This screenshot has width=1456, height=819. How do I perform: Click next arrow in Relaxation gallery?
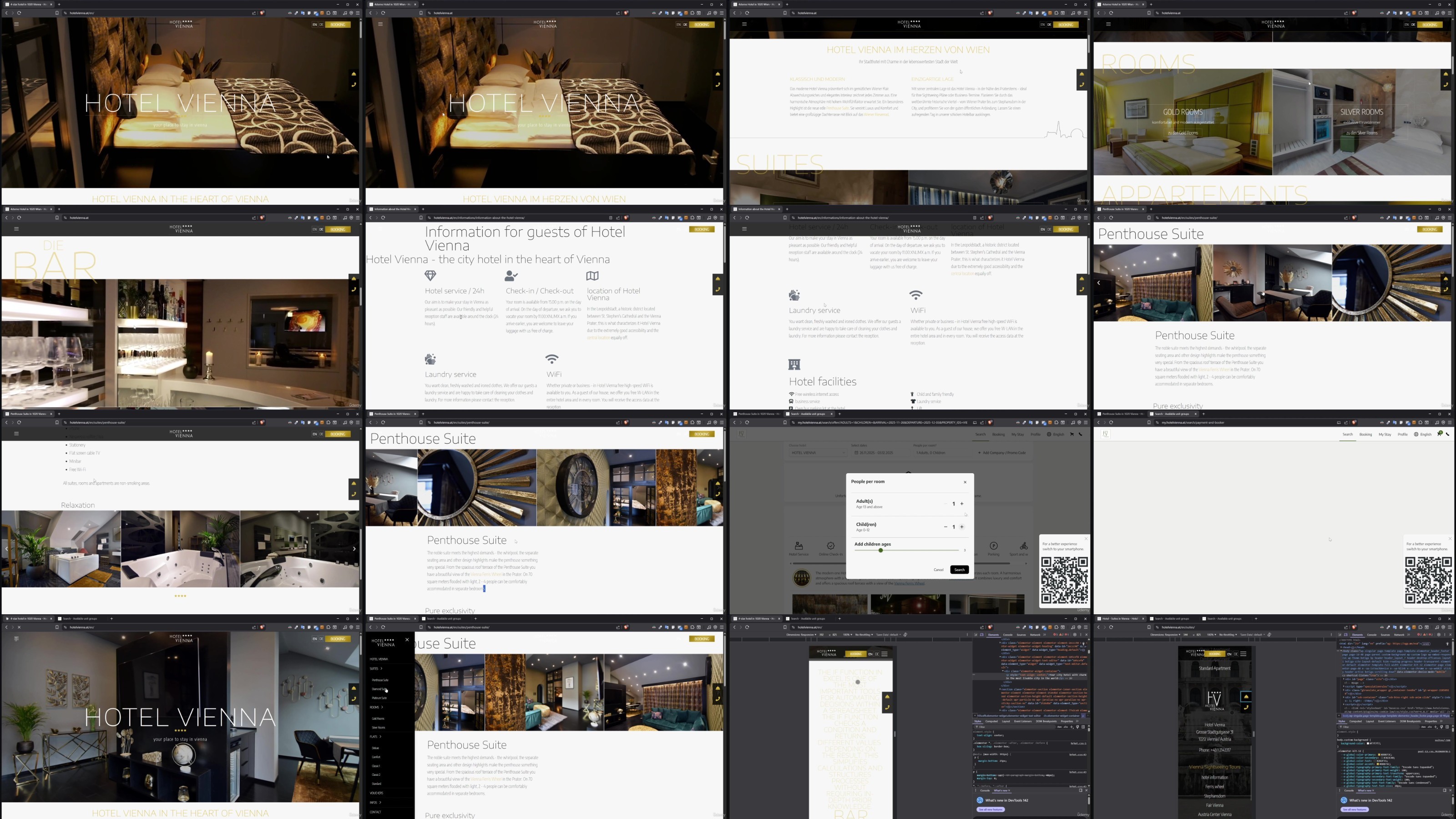coord(354,549)
